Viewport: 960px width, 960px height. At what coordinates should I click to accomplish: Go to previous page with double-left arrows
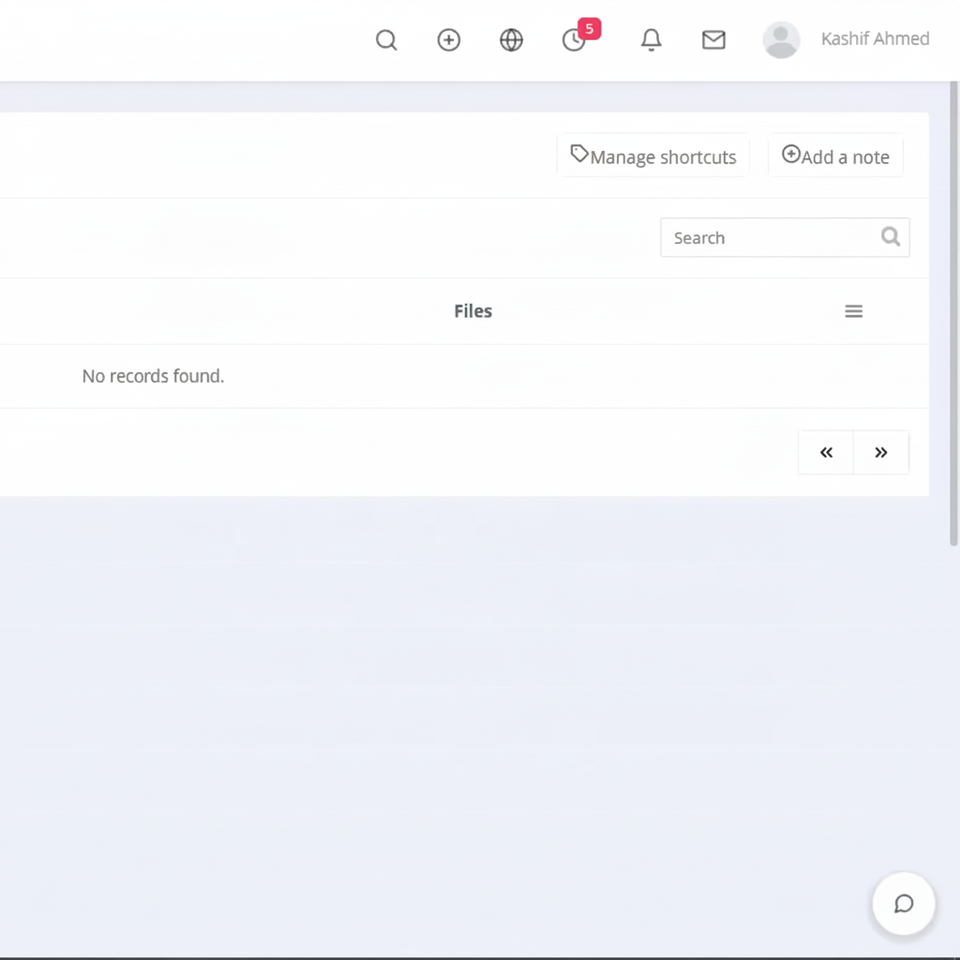[826, 452]
